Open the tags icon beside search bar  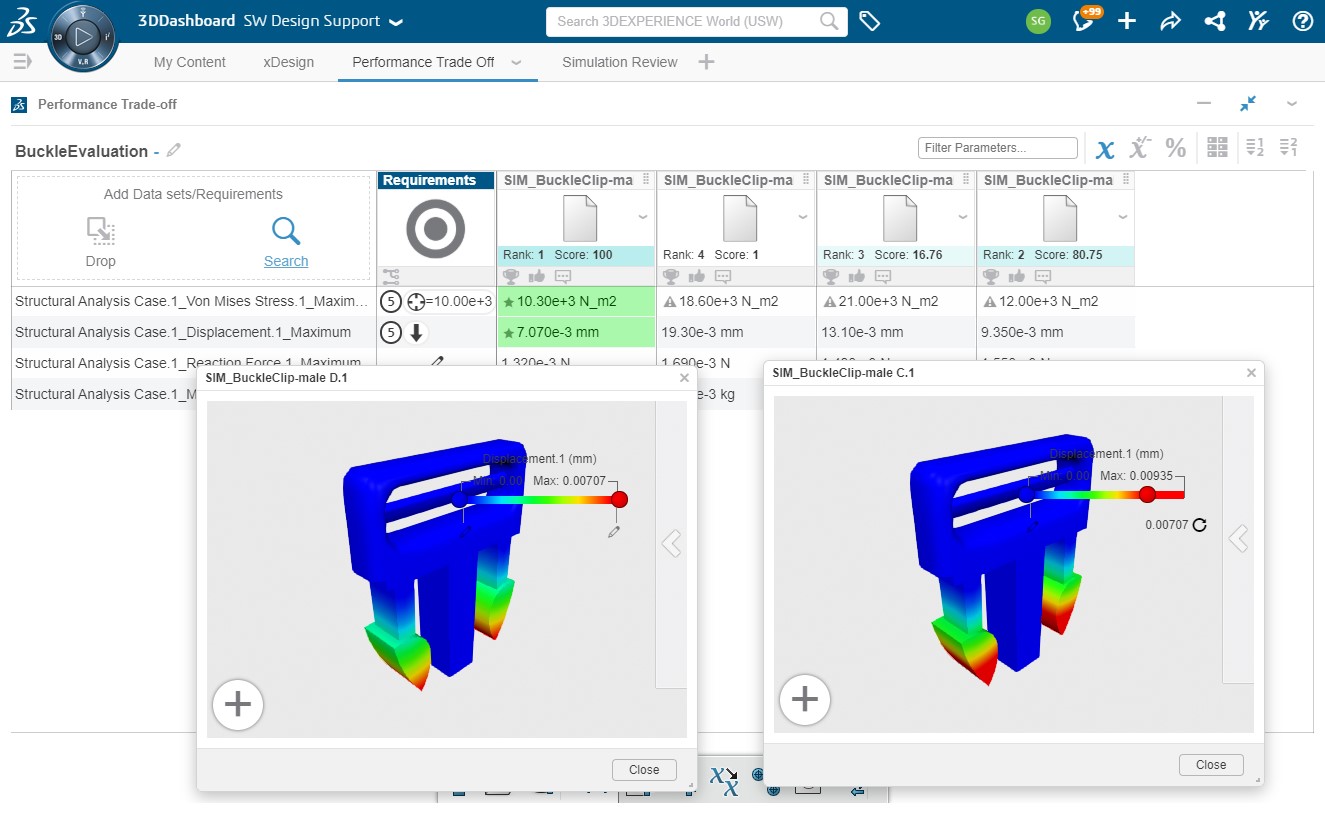(x=870, y=21)
